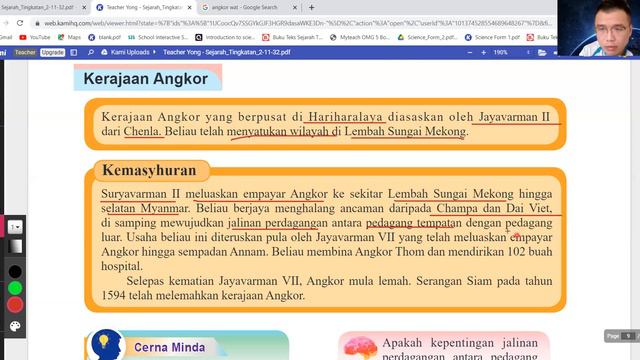Click the document title in Kami toolbar

(x=227, y=52)
